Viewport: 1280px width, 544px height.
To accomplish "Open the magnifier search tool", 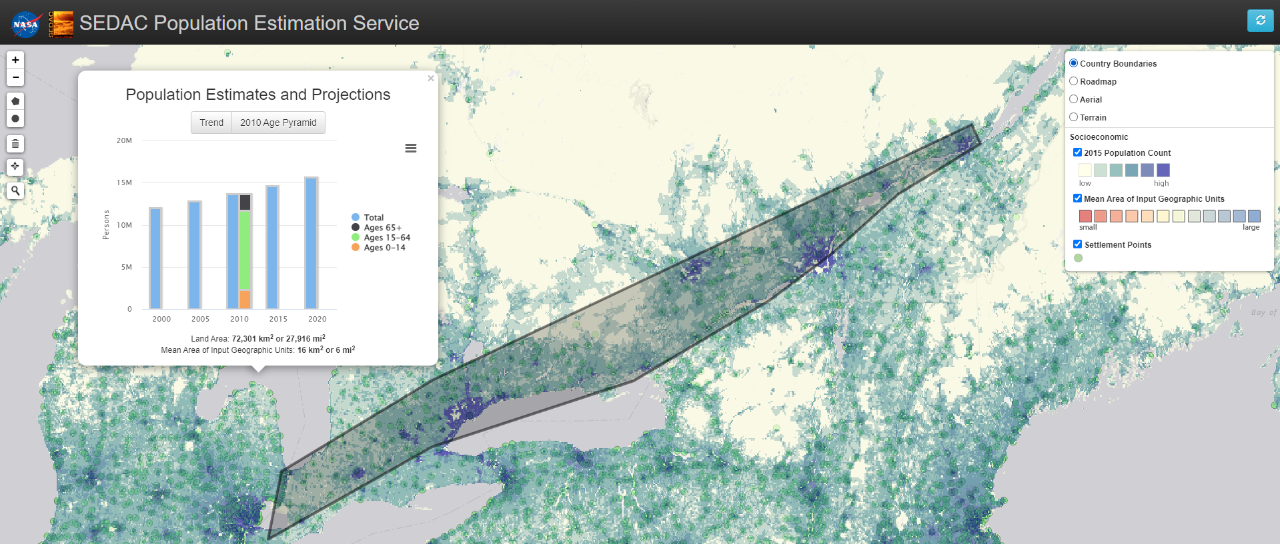I will [15, 191].
